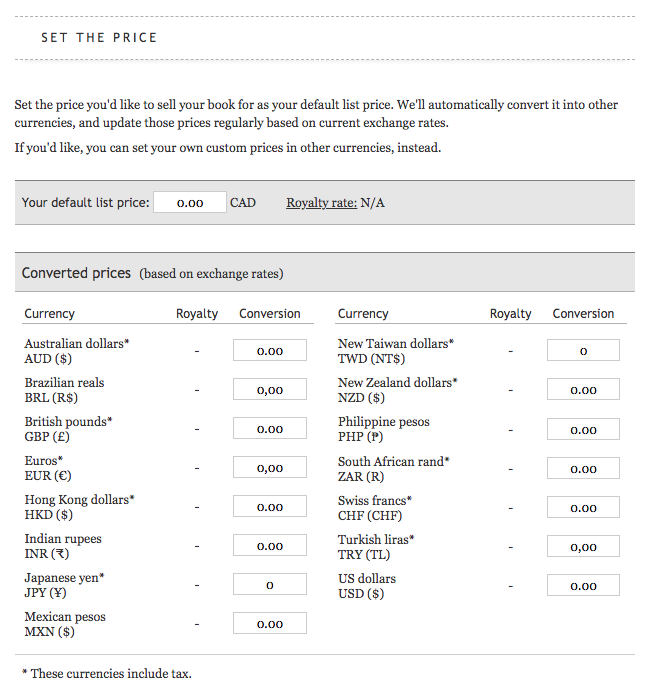Select the Brazilian reals BRL price field
648x694 pixels.
(x=270, y=390)
